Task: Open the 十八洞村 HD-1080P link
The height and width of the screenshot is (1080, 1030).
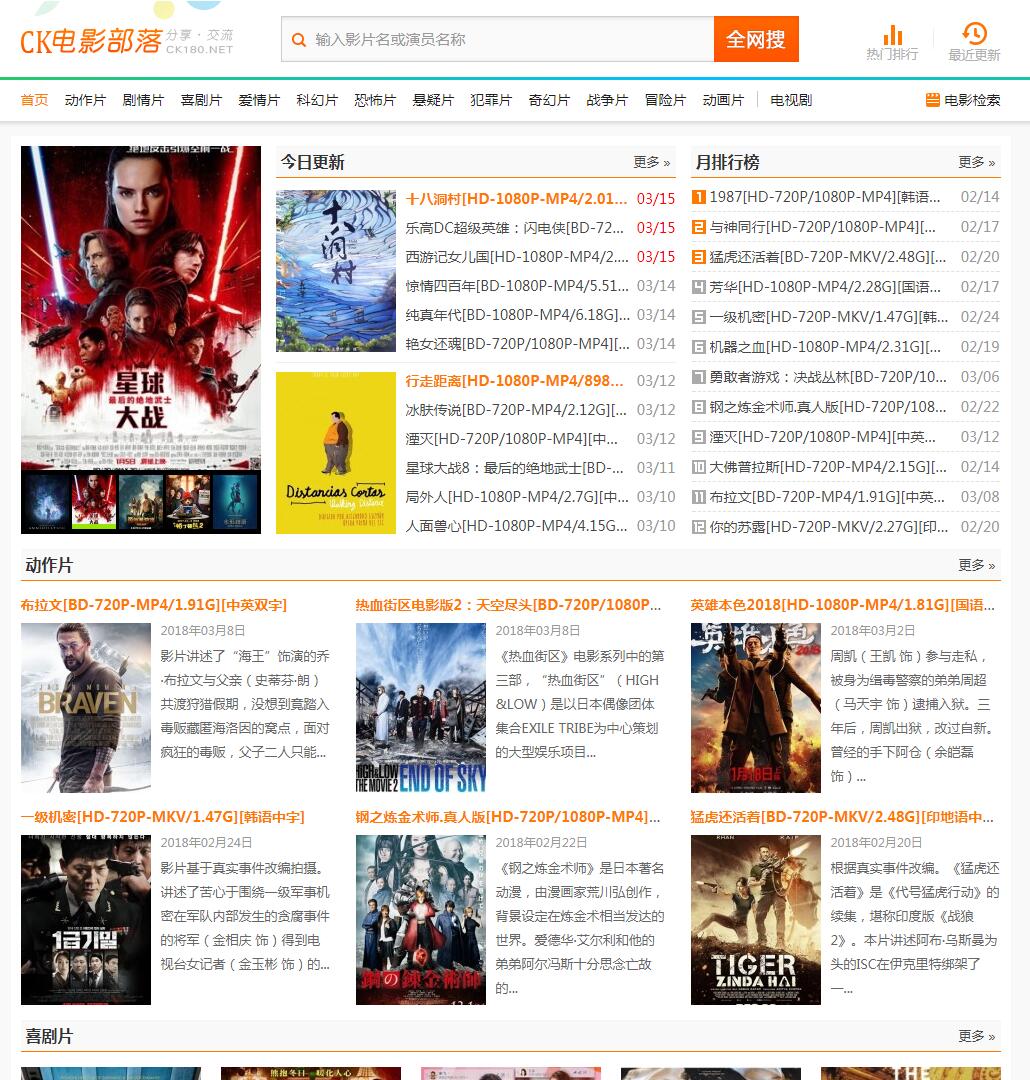Action: (x=516, y=199)
